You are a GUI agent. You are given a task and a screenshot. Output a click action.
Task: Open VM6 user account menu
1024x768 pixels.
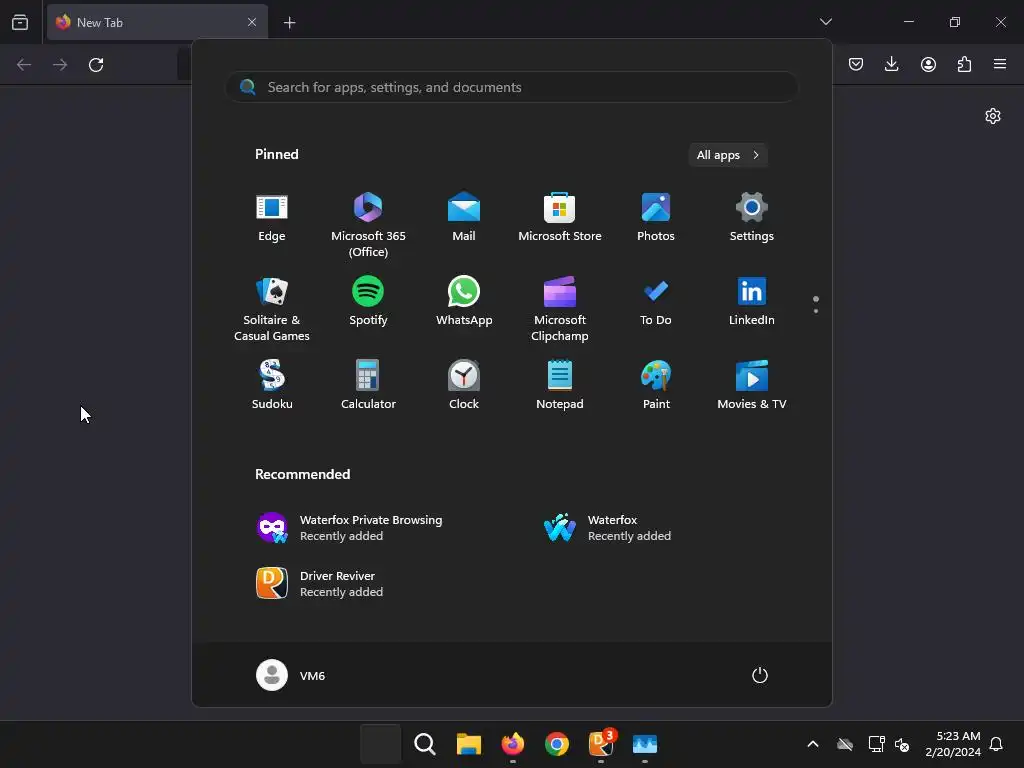pyautogui.click(x=291, y=675)
